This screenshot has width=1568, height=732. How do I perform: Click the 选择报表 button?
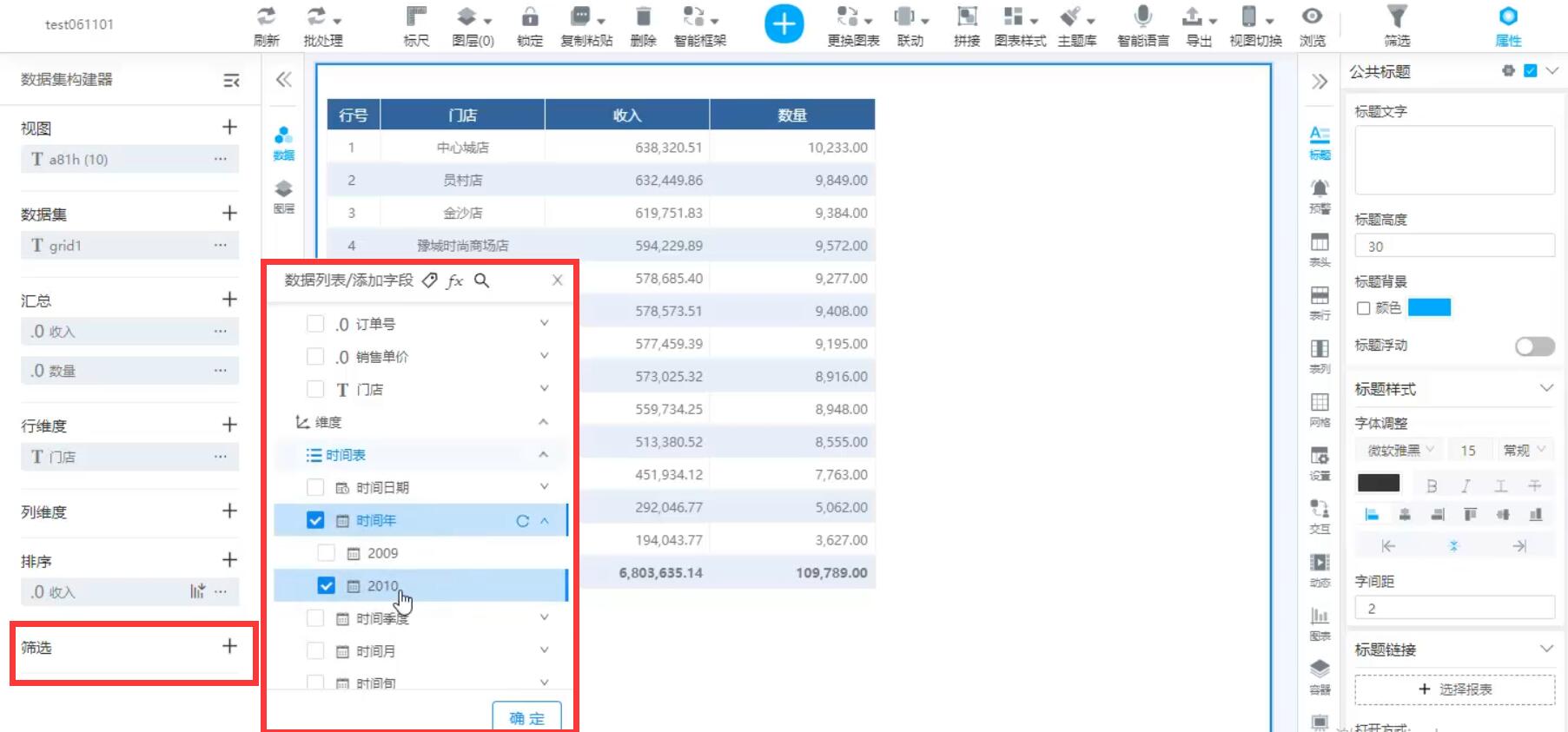1454,689
